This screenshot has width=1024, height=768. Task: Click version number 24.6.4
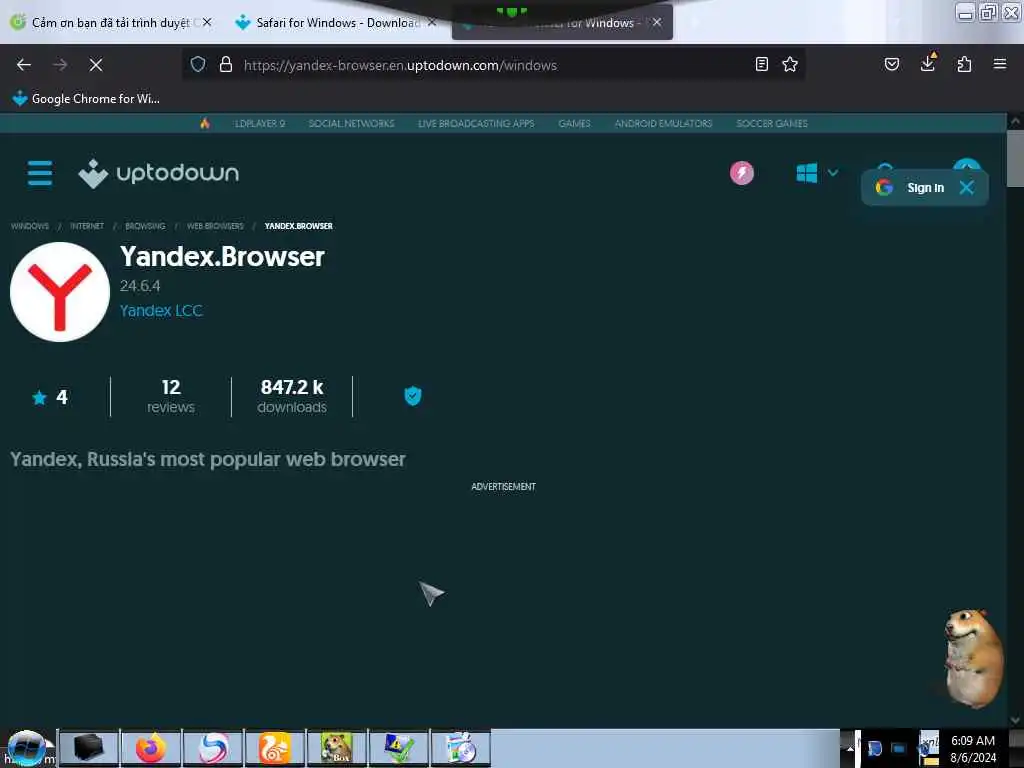[140, 285]
